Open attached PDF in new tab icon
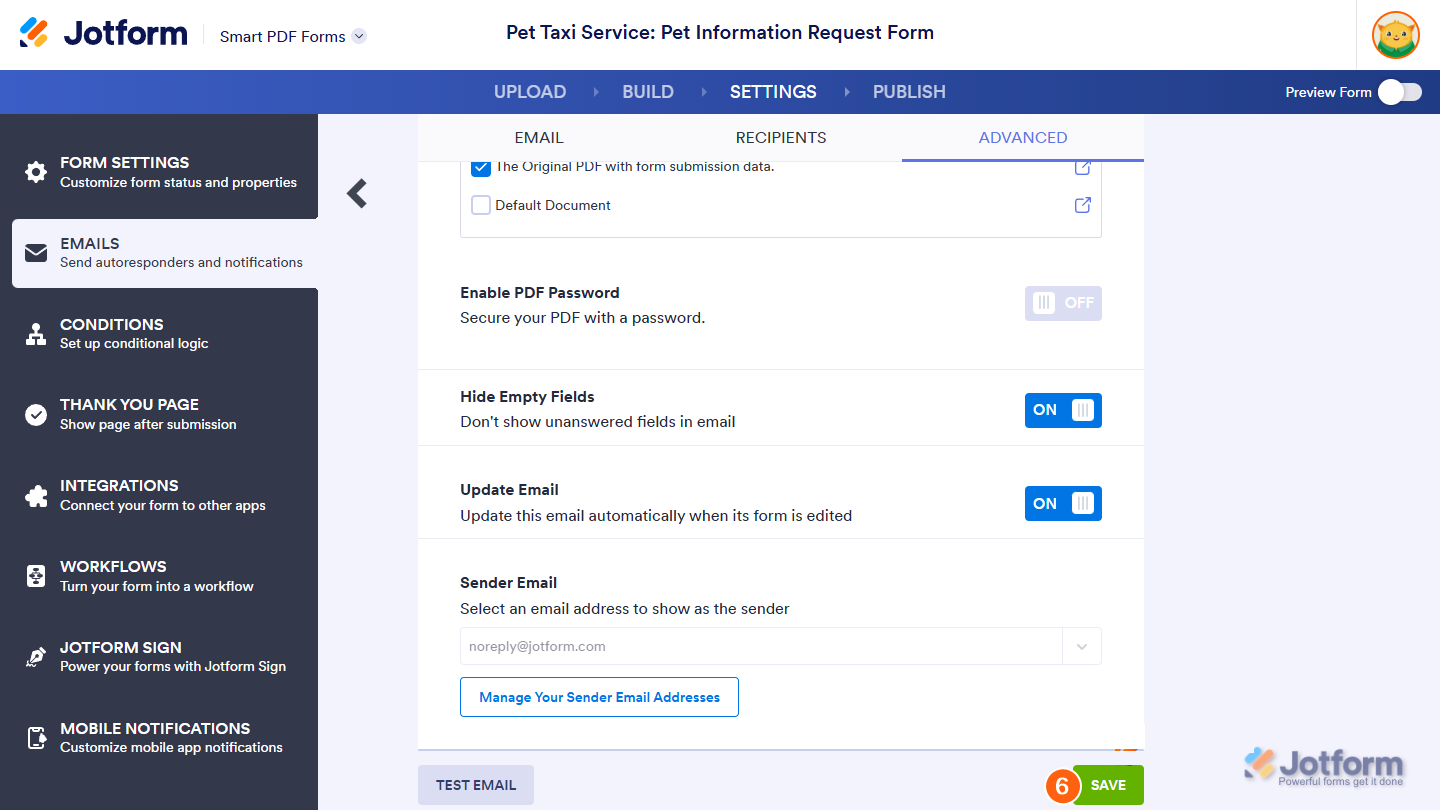Viewport: 1440px width, 810px height. click(x=1082, y=167)
